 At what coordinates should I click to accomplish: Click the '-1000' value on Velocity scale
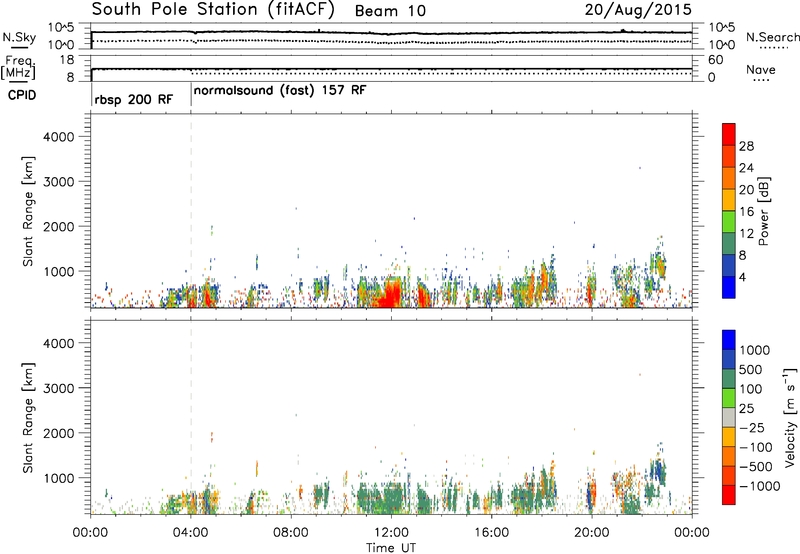(x=760, y=486)
